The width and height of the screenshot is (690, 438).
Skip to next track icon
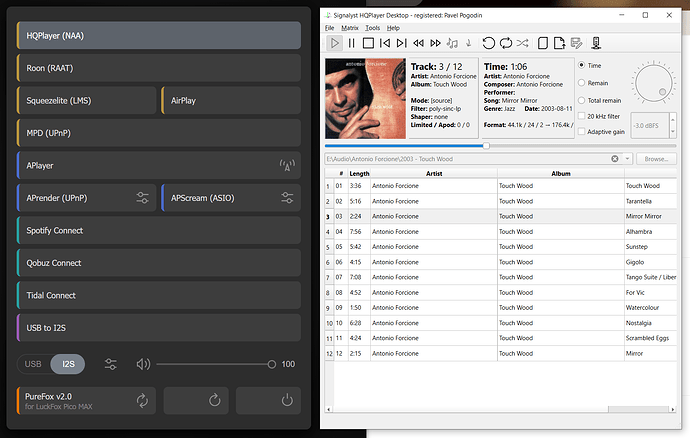pyautogui.click(x=402, y=43)
